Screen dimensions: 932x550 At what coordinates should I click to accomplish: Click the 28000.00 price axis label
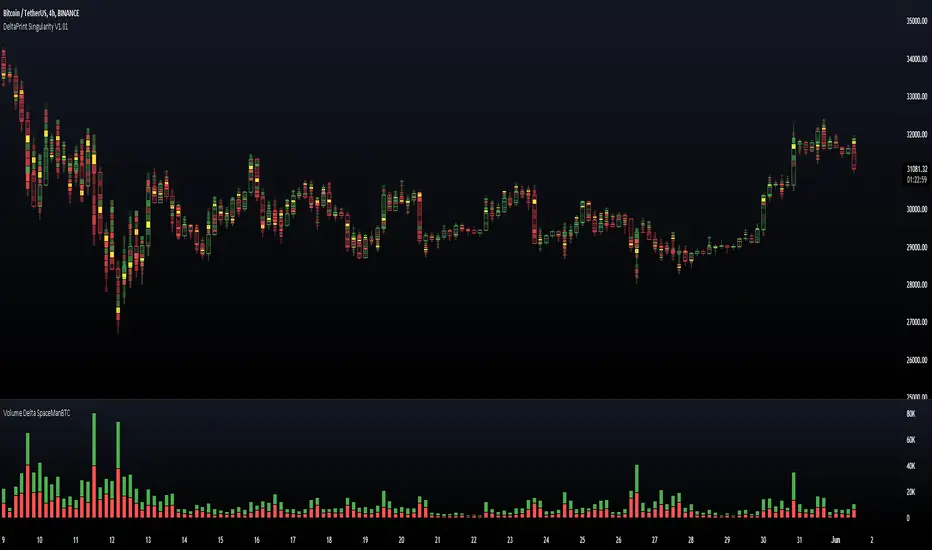click(x=917, y=285)
